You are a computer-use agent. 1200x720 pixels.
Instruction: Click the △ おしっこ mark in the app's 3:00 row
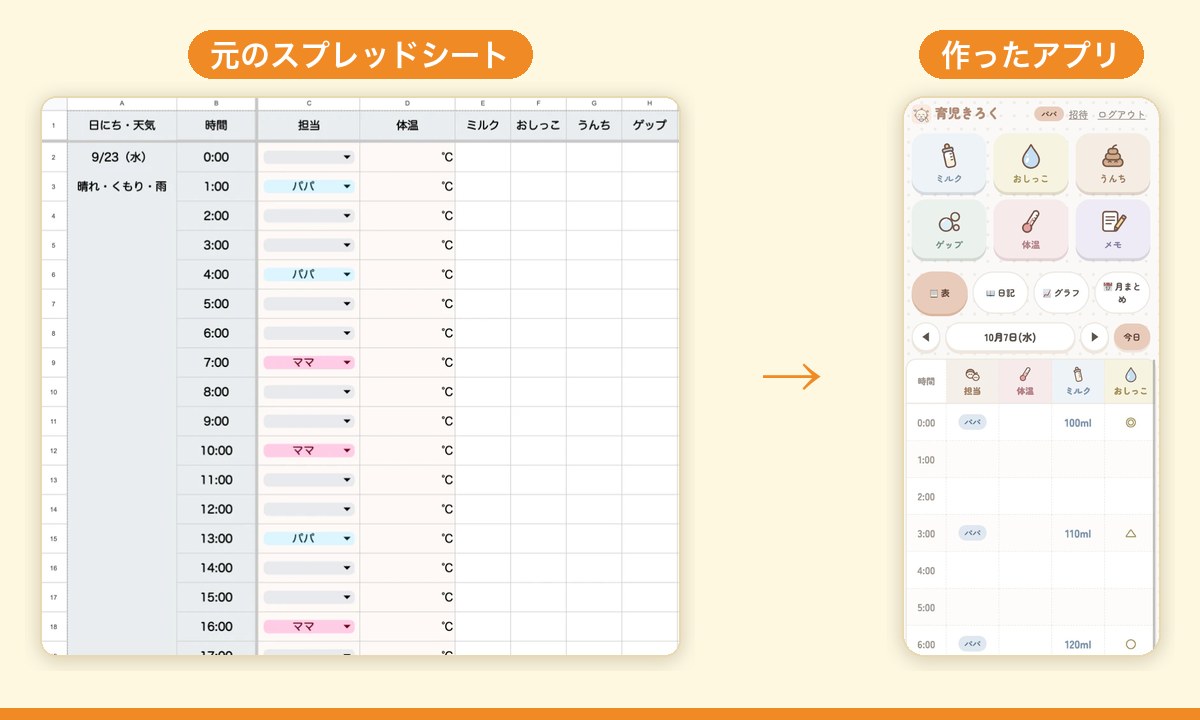(x=1131, y=534)
